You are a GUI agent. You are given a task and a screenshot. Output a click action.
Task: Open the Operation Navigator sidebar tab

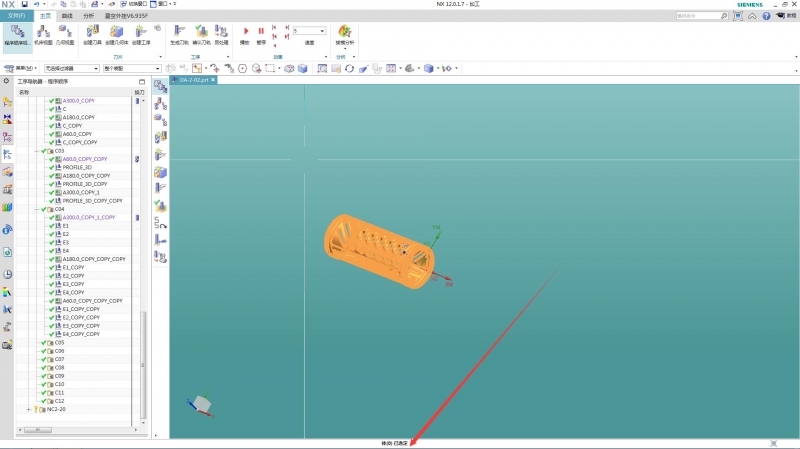(x=7, y=154)
